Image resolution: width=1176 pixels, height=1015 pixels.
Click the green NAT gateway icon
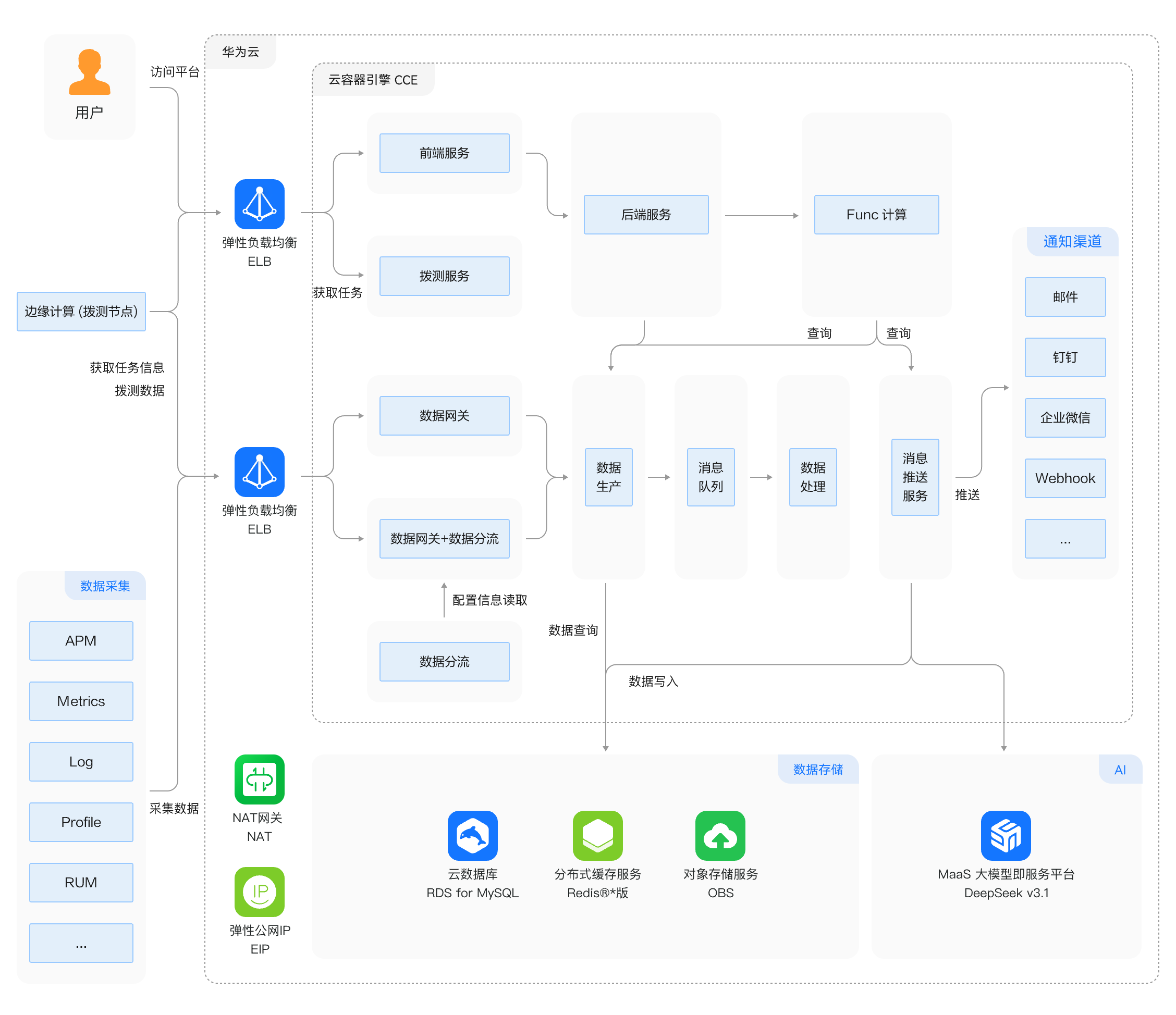tap(260, 779)
